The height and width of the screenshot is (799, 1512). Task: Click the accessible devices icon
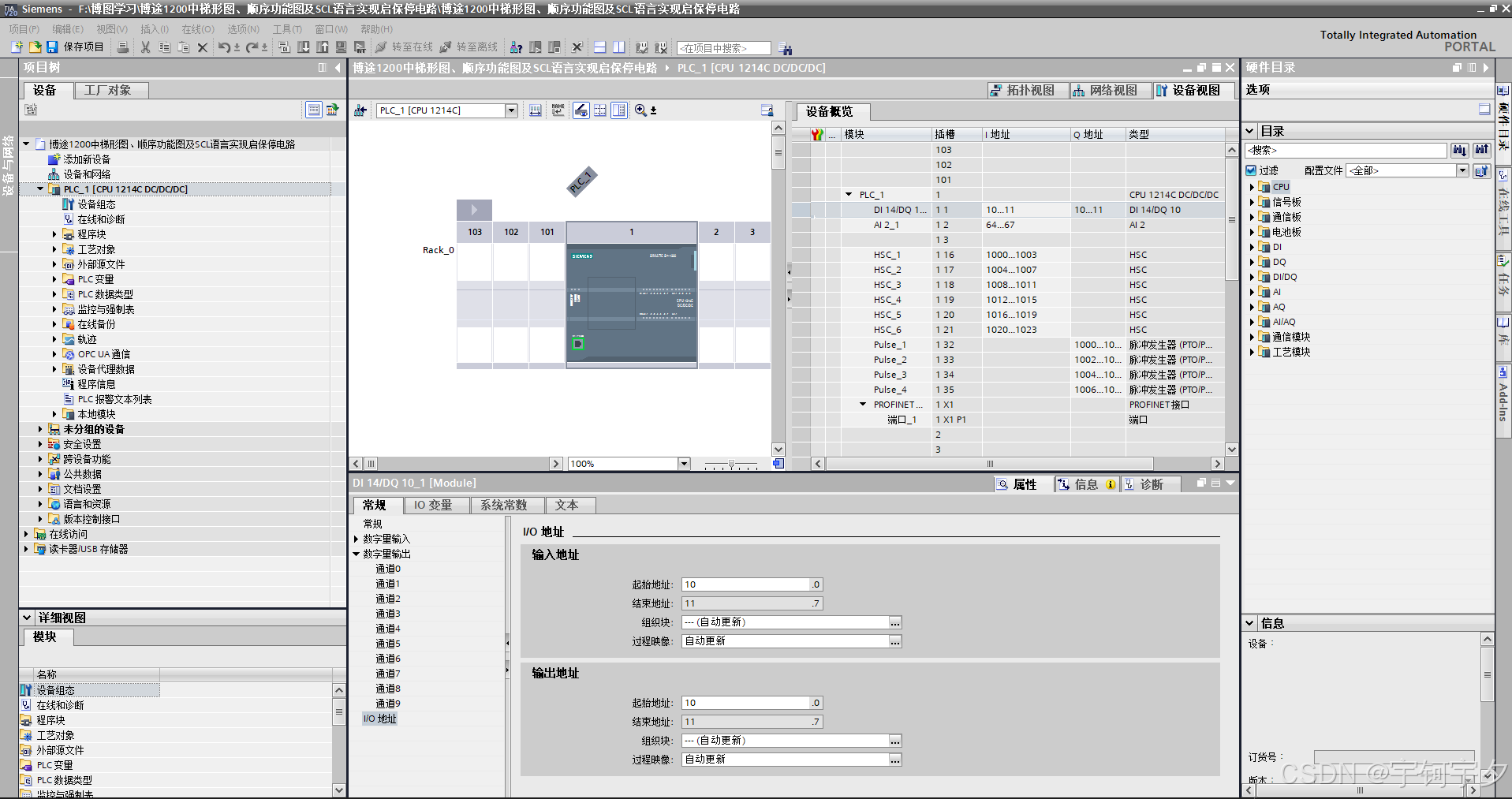pos(517,47)
